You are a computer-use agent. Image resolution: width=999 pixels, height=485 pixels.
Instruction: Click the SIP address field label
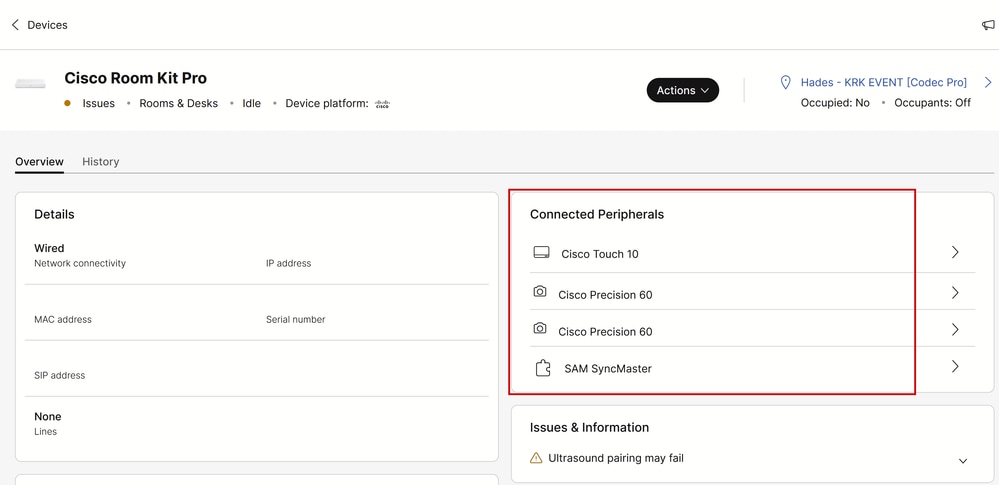pos(59,375)
